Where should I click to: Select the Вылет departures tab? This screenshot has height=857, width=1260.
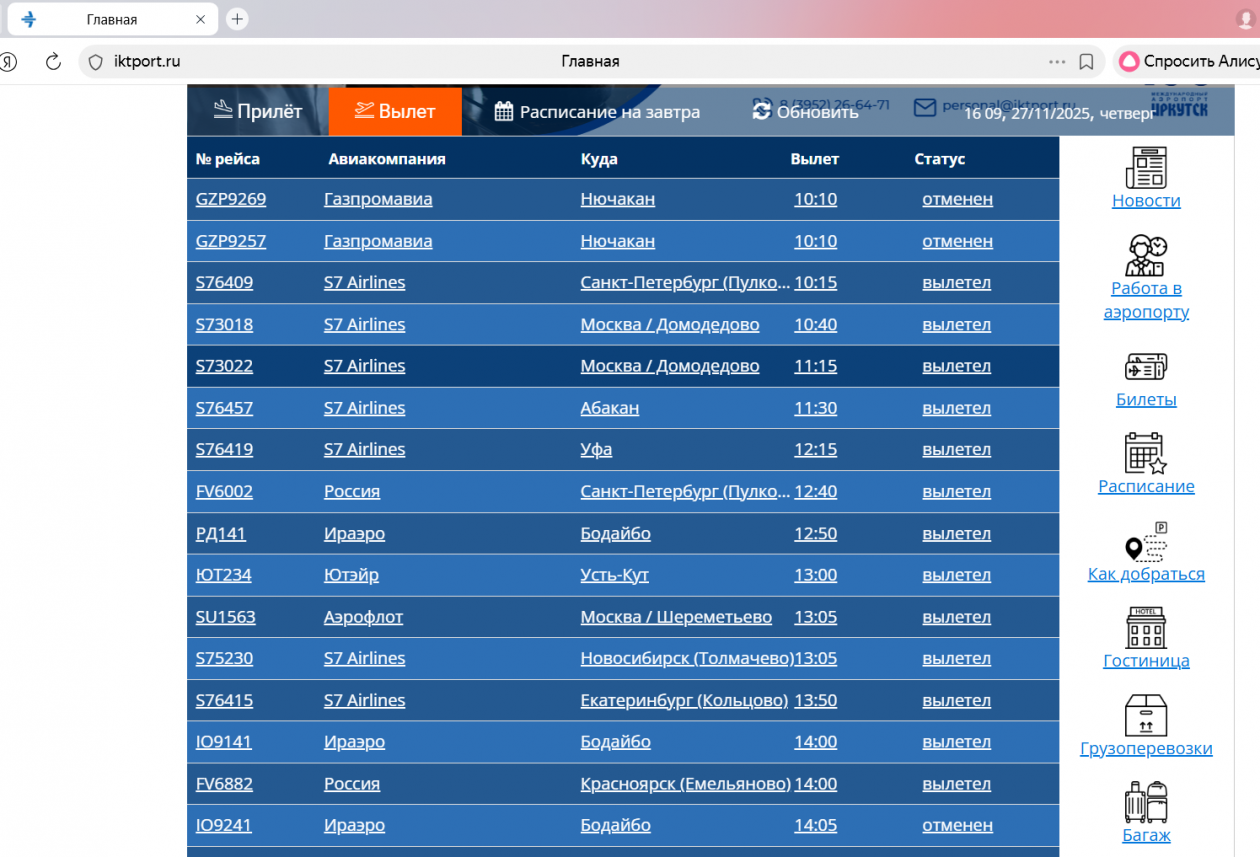tap(395, 112)
